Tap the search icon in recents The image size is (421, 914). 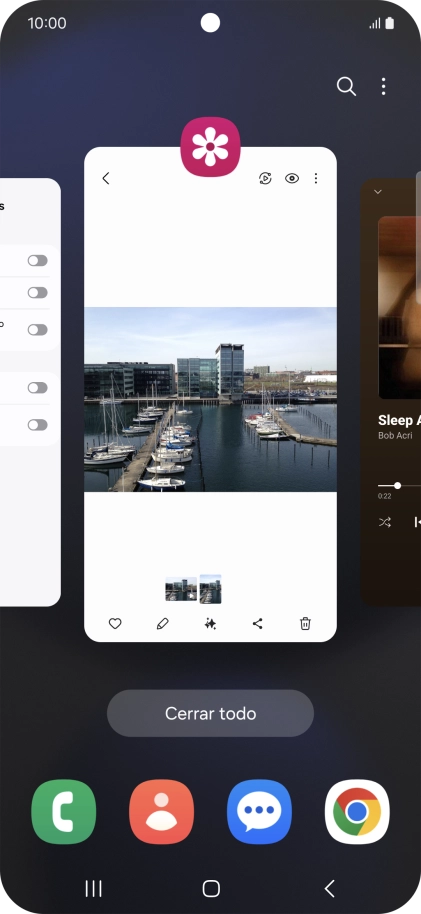pos(346,86)
